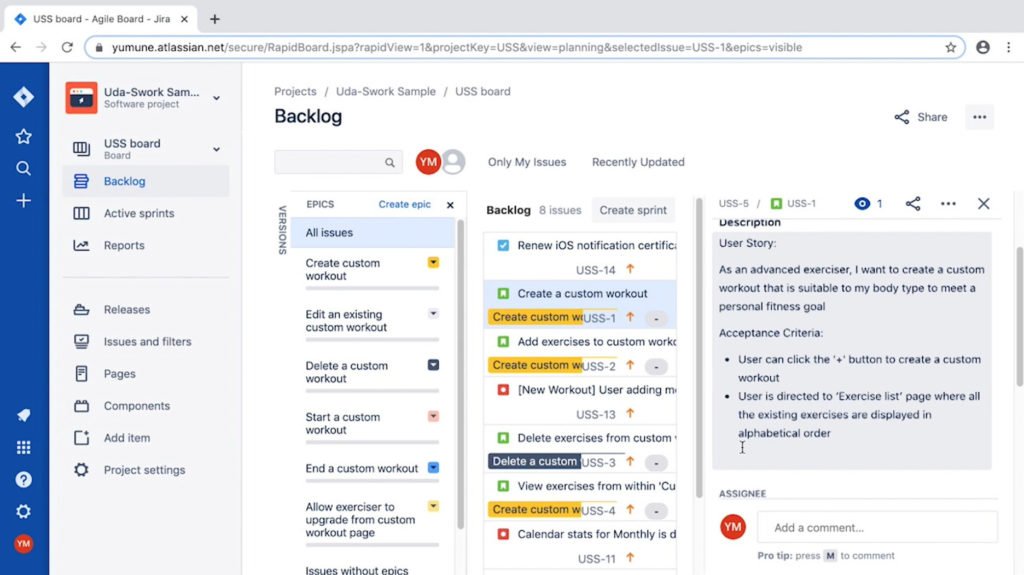Toggle the Recently Updated filter
The width and height of the screenshot is (1024, 575).
pos(638,162)
